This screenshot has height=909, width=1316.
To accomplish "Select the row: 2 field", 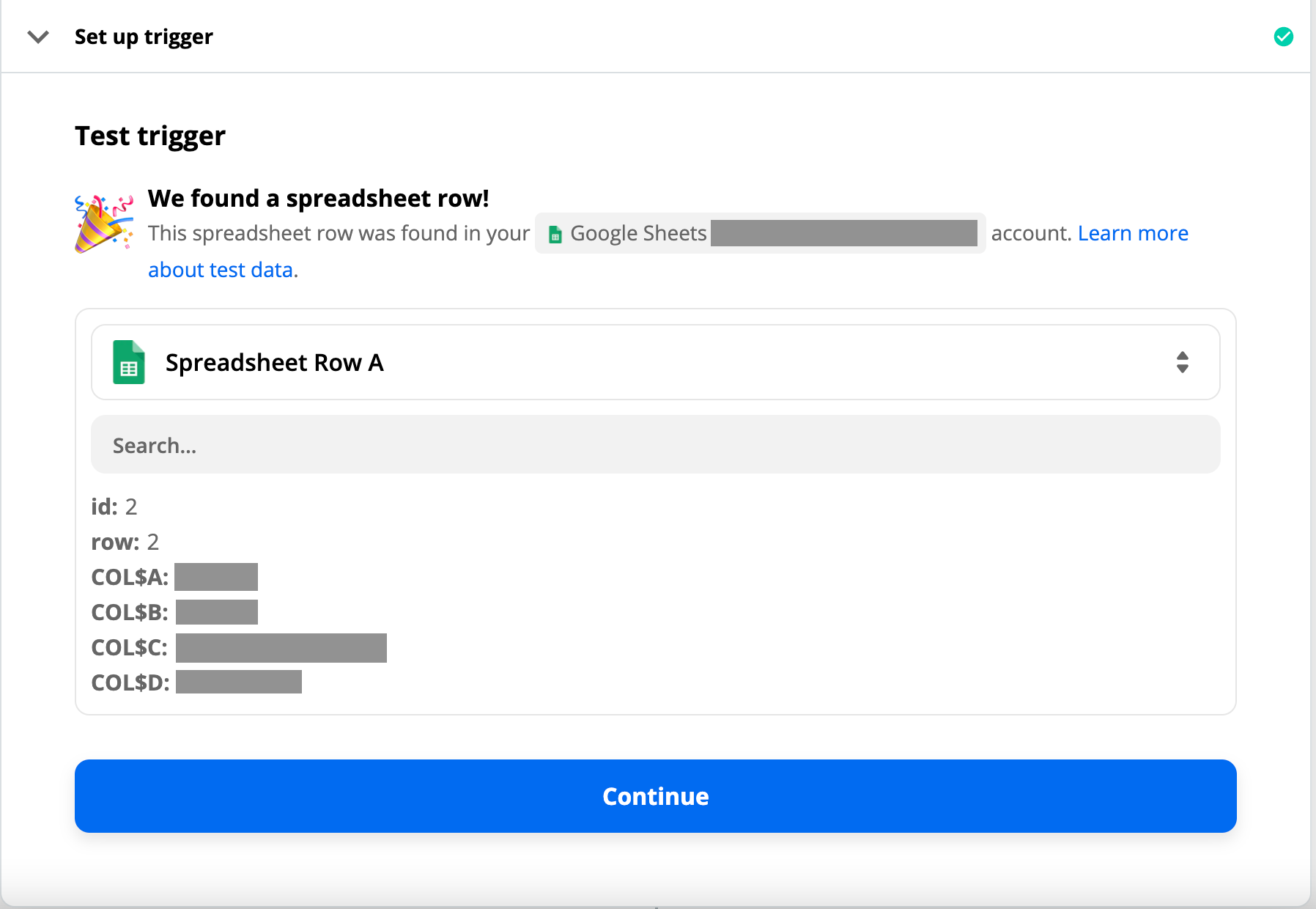I will pos(125,542).
